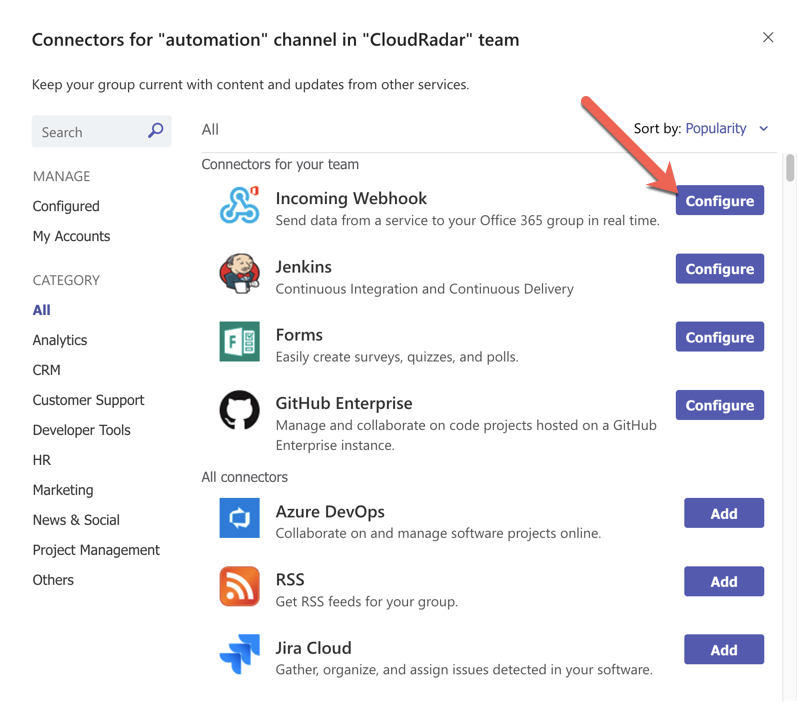
Task: Configure the GitHub Enterprise connector
Action: click(720, 405)
